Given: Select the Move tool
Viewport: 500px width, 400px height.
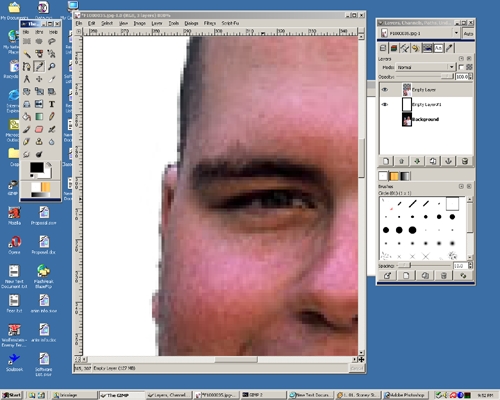Looking at the screenshot, I should click(39, 79).
